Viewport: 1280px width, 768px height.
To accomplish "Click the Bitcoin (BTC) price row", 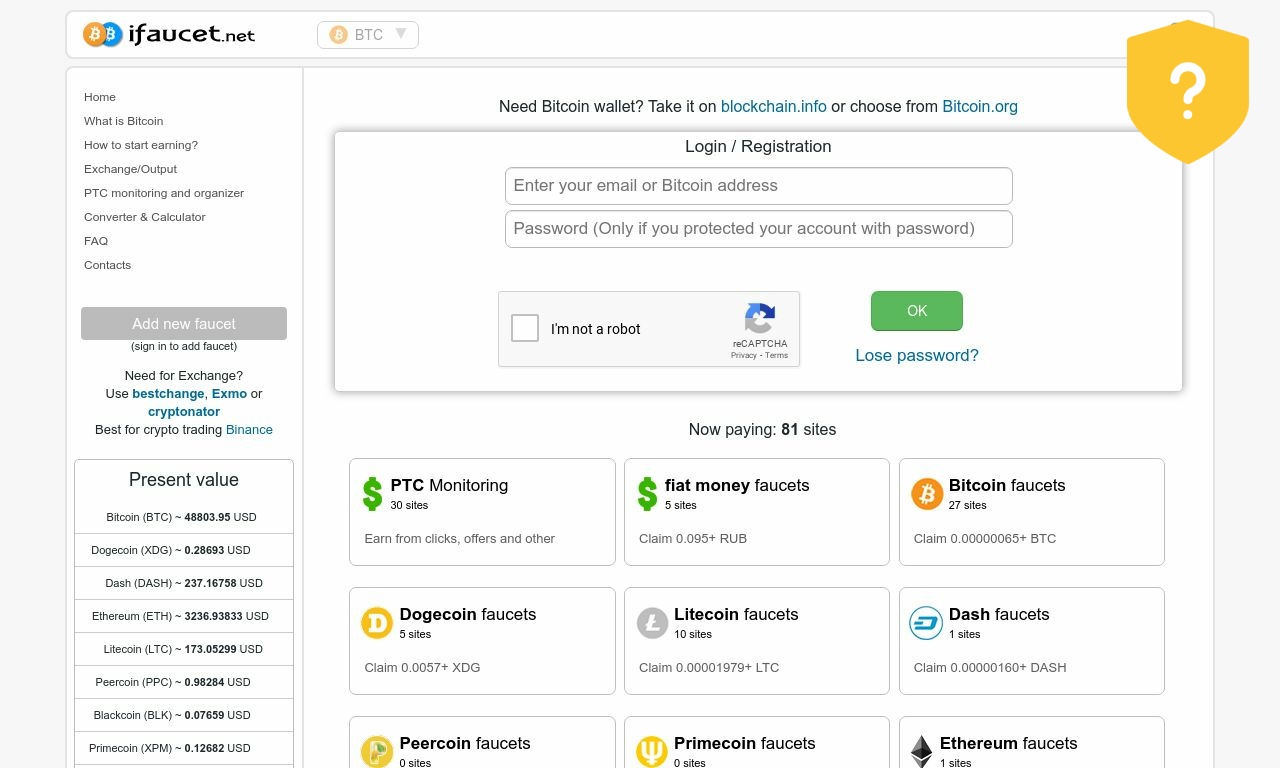I will (x=184, y=517).
